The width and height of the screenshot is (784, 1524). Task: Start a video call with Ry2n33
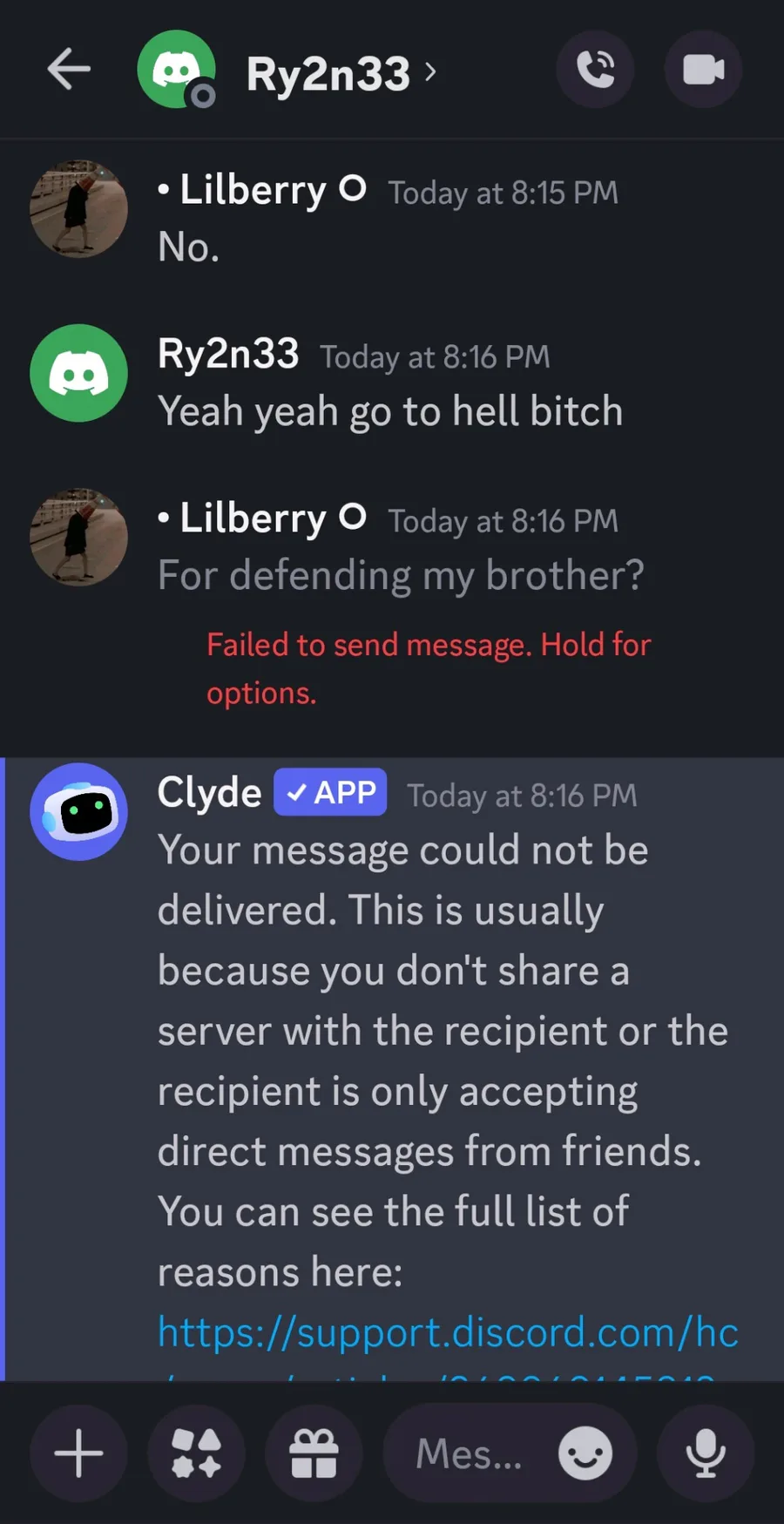point(704,70)
